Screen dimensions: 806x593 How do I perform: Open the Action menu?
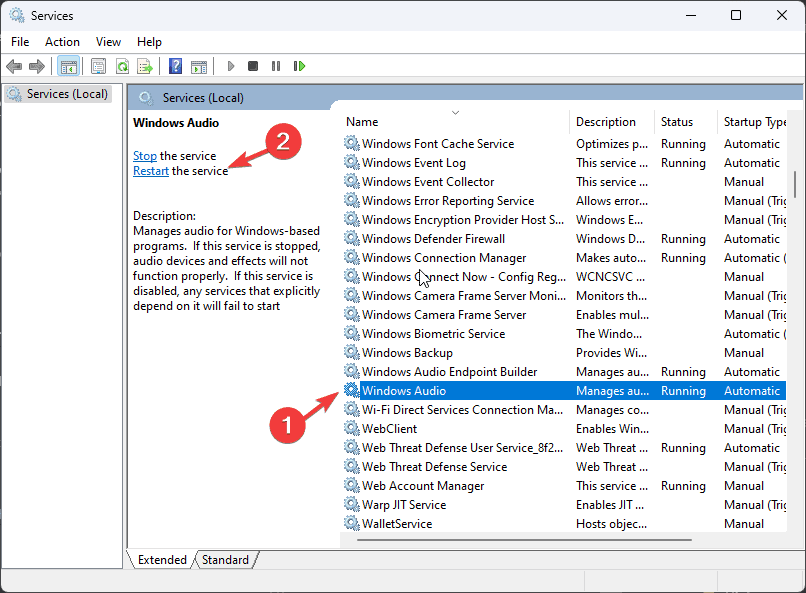point(62,42)
